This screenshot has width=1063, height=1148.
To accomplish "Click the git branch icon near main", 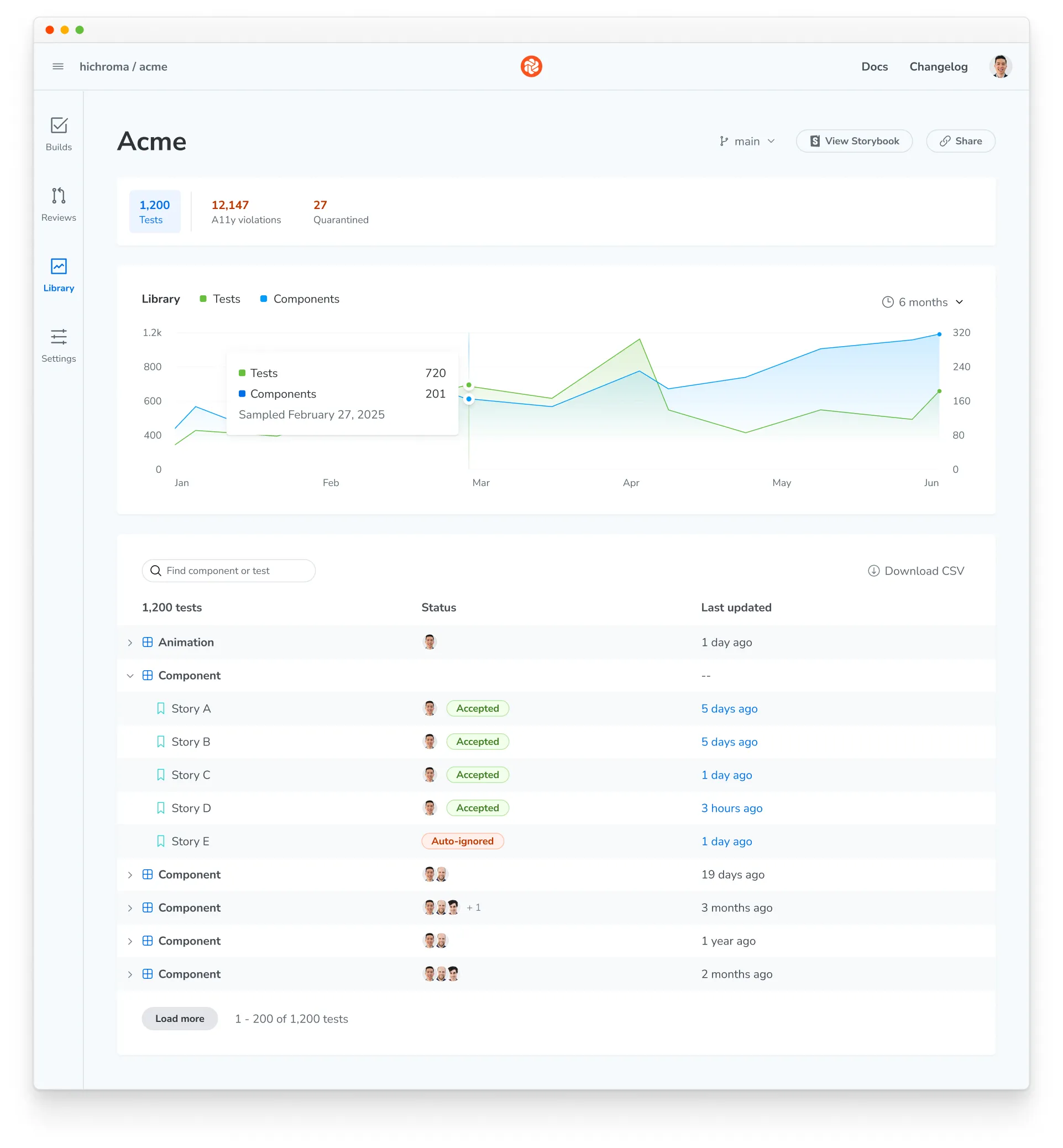I will click(x=724, y=142).
